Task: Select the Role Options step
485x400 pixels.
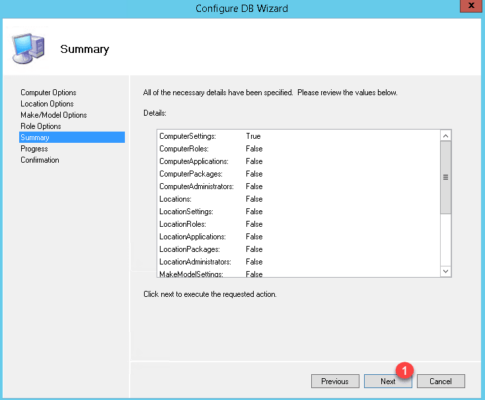Action: [41, 126]
